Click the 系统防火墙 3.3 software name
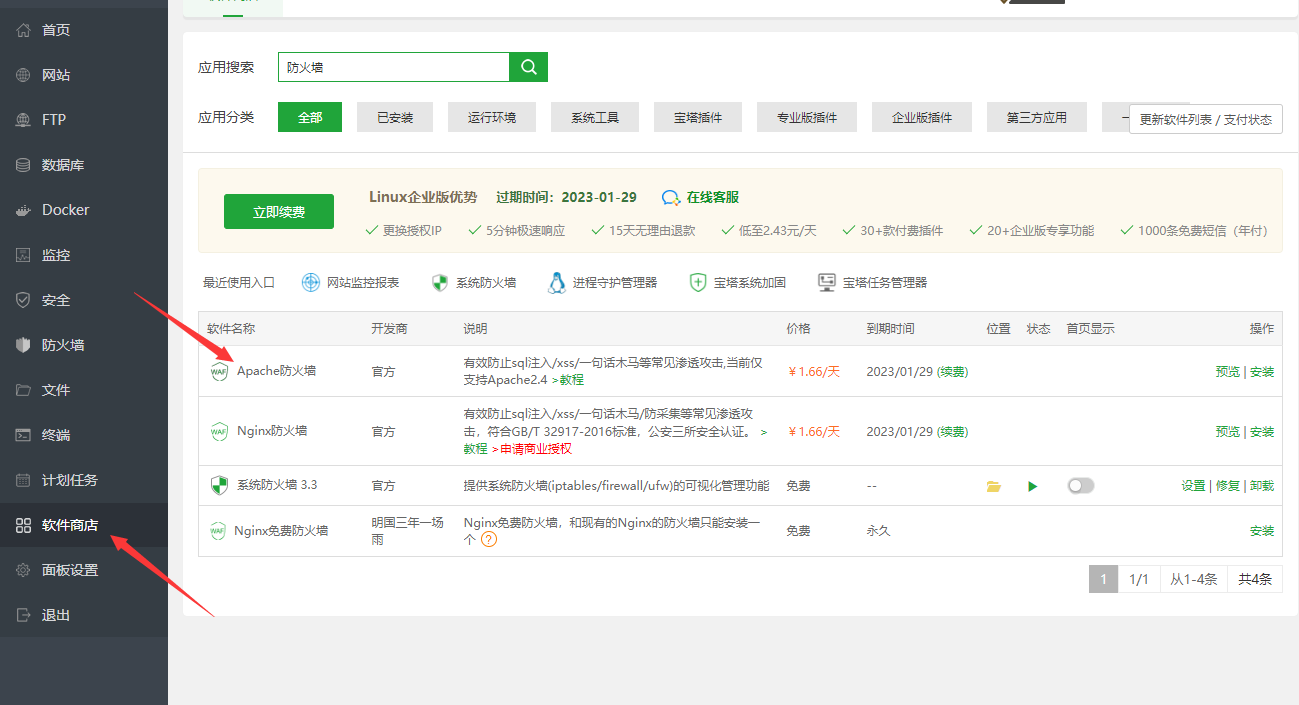 click(x=277, y=485)
